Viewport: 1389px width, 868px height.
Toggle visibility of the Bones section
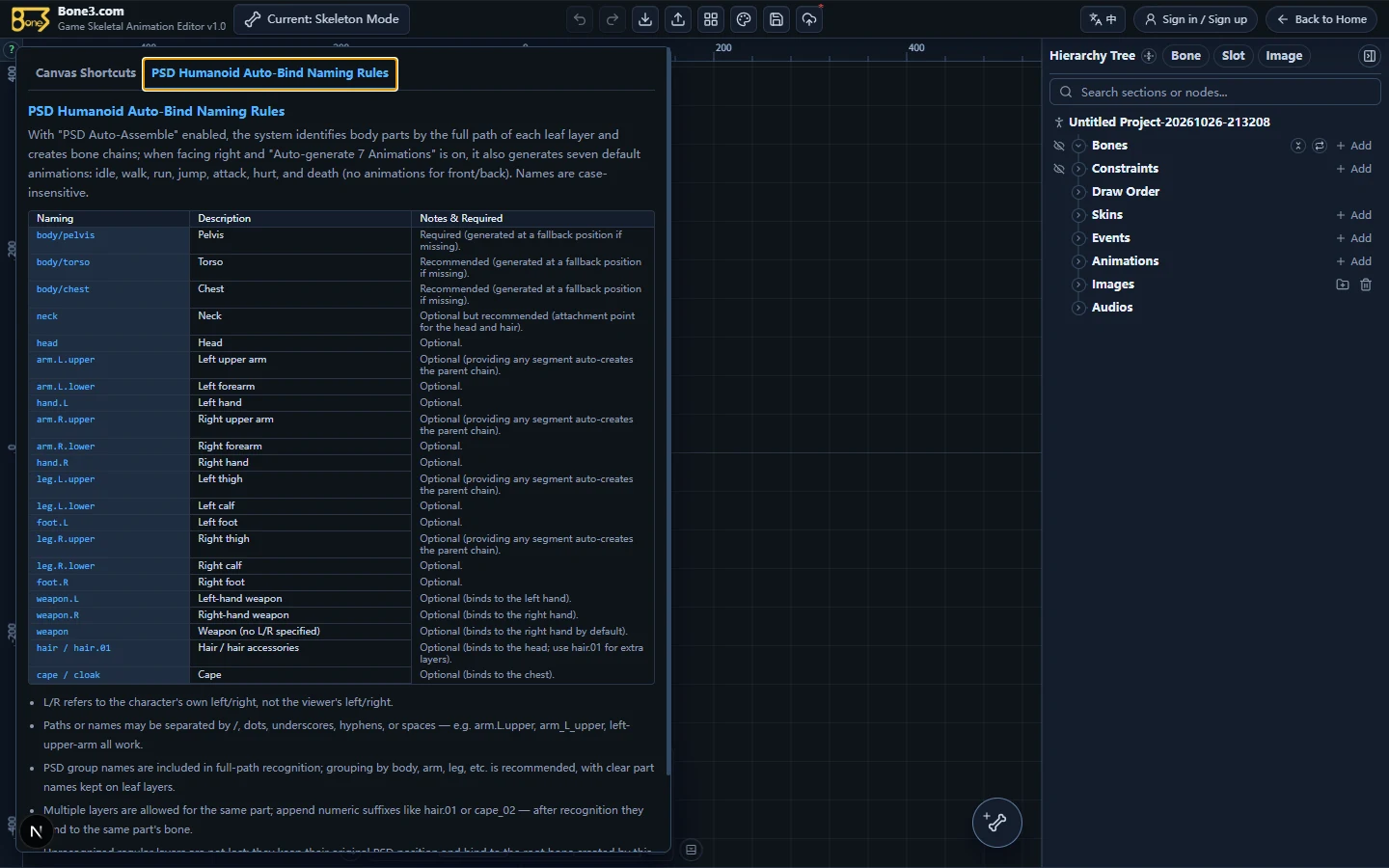point(1059,146)
